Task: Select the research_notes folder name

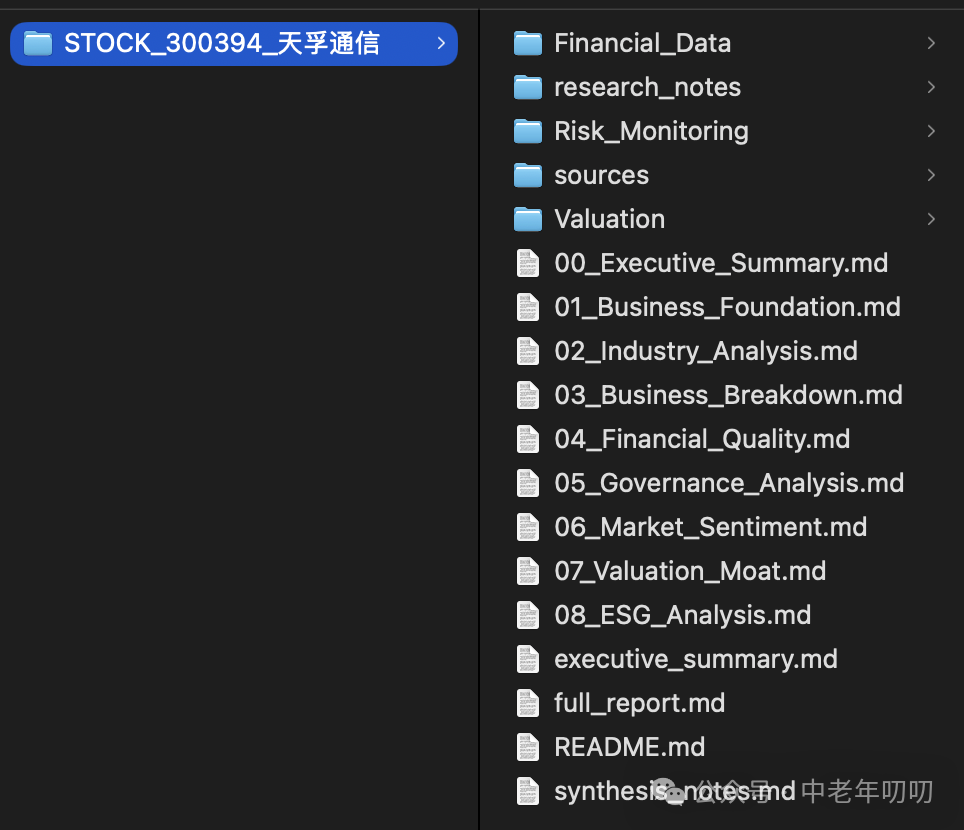Action: [647, 87]
